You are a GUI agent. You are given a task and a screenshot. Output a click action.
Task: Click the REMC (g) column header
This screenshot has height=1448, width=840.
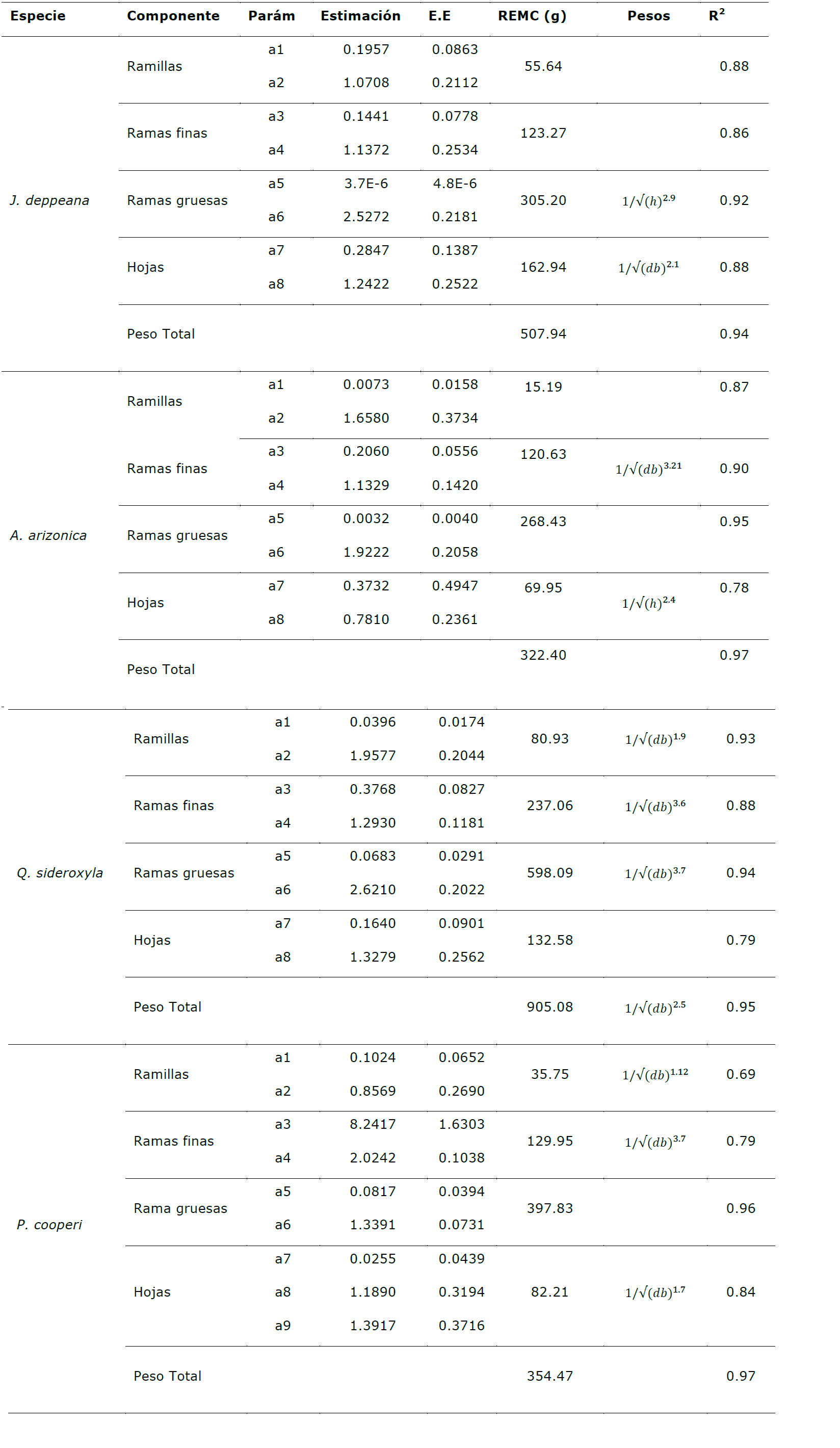pyautogui.click(x=532, y=16)
